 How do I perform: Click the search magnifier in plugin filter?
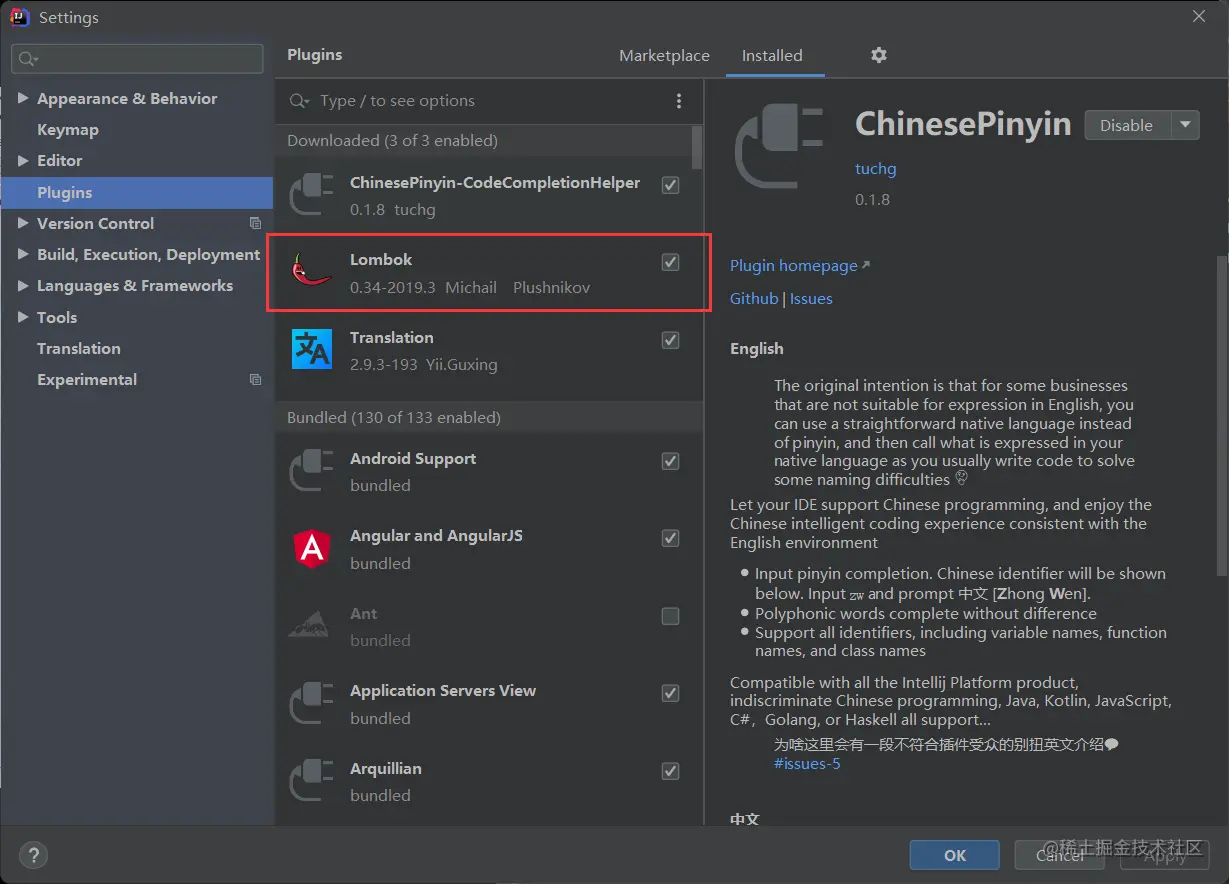coord(299,101)
